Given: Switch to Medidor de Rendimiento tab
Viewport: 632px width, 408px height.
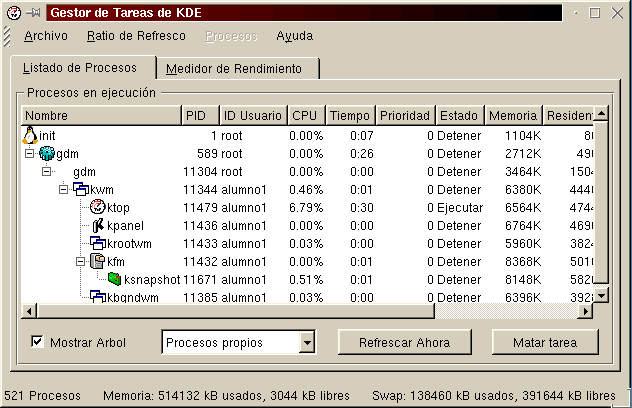Looking at the screenshot, I should pos(238,69).
